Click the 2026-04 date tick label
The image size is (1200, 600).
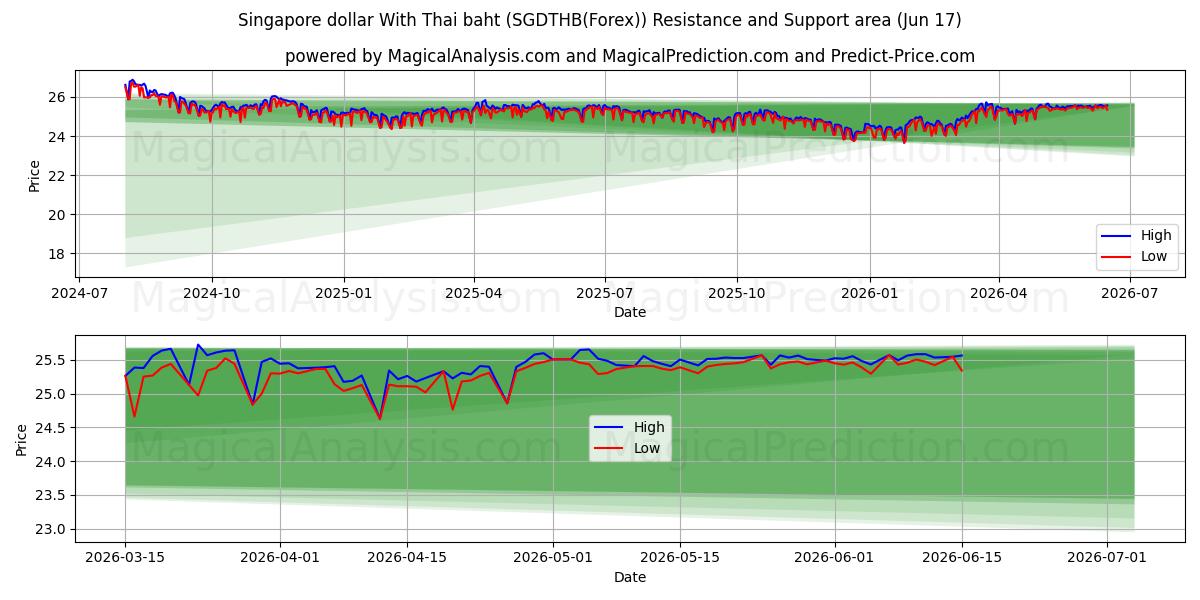(998, 293)
